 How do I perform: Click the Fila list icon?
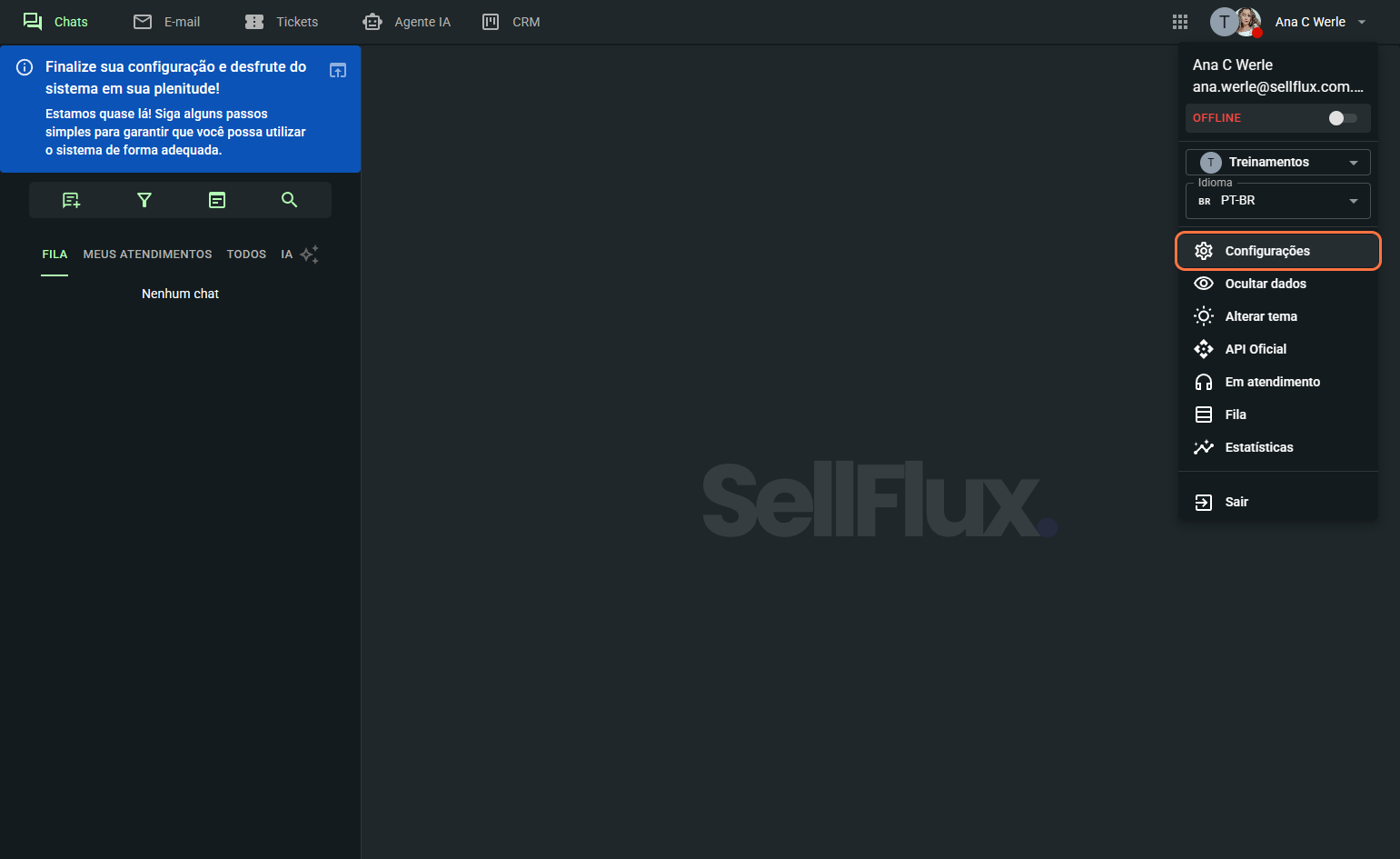1204,415
